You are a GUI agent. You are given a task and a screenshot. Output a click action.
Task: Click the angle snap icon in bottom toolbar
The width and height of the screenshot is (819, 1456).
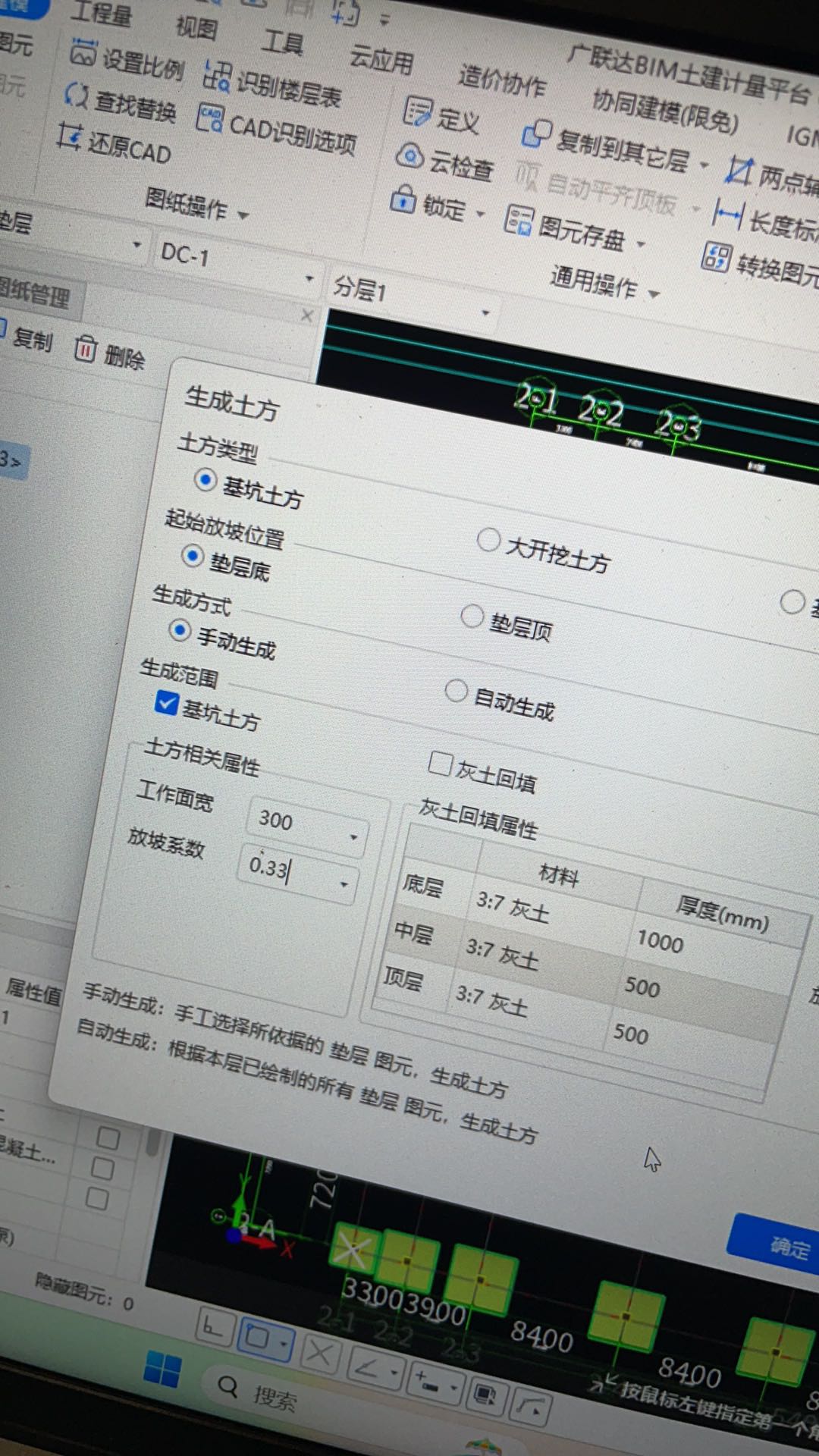tap(368, 1367)
